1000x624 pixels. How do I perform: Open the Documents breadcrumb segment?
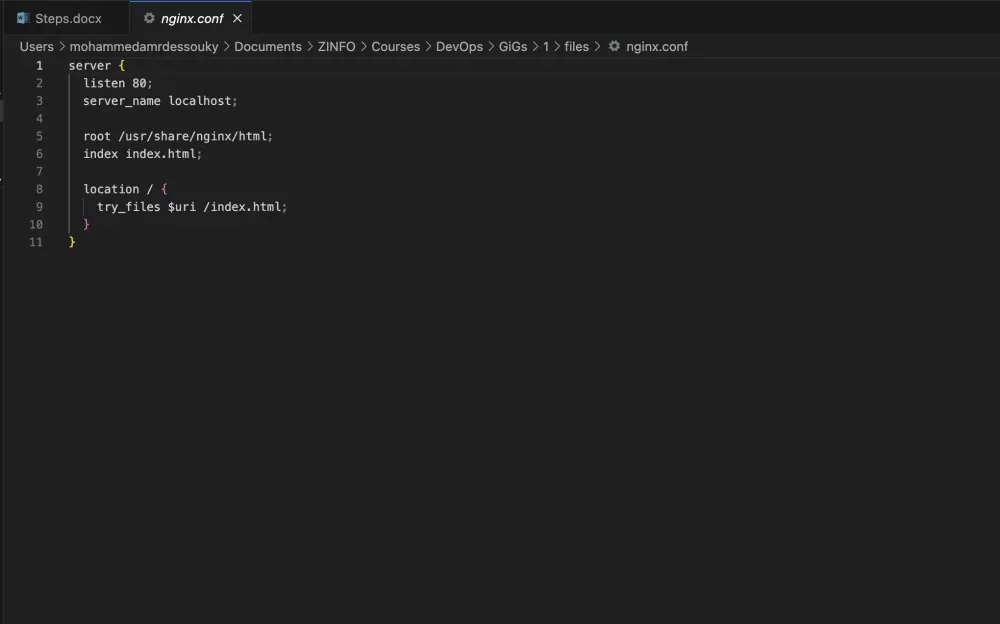click(x=267, y=46)
